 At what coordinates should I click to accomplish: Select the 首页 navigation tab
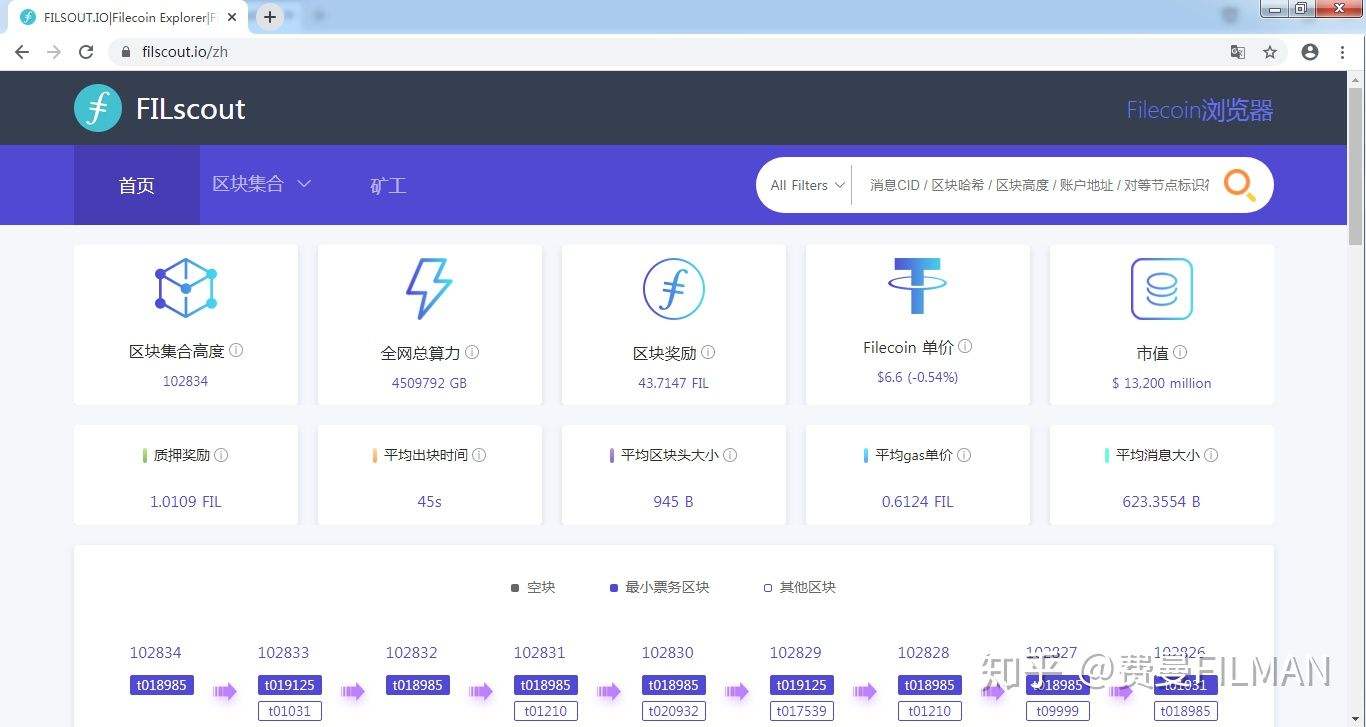(x=137, y=185)
